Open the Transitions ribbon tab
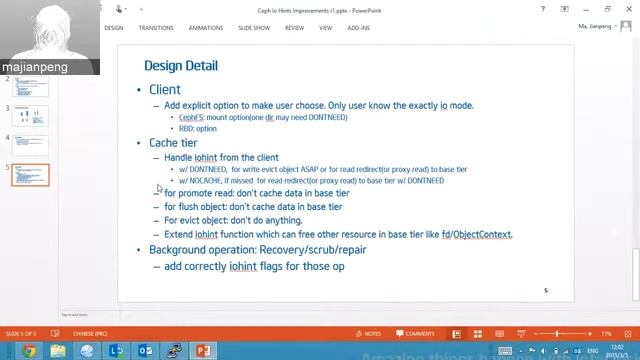Image resolution: width=640 pixels, height=360 pixels. 156,28
